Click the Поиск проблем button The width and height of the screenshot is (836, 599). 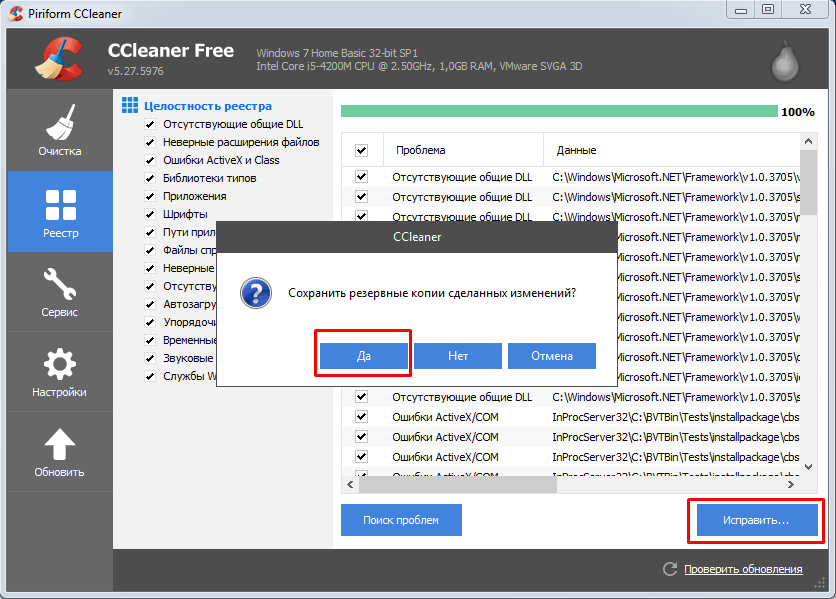pos(401,520)
